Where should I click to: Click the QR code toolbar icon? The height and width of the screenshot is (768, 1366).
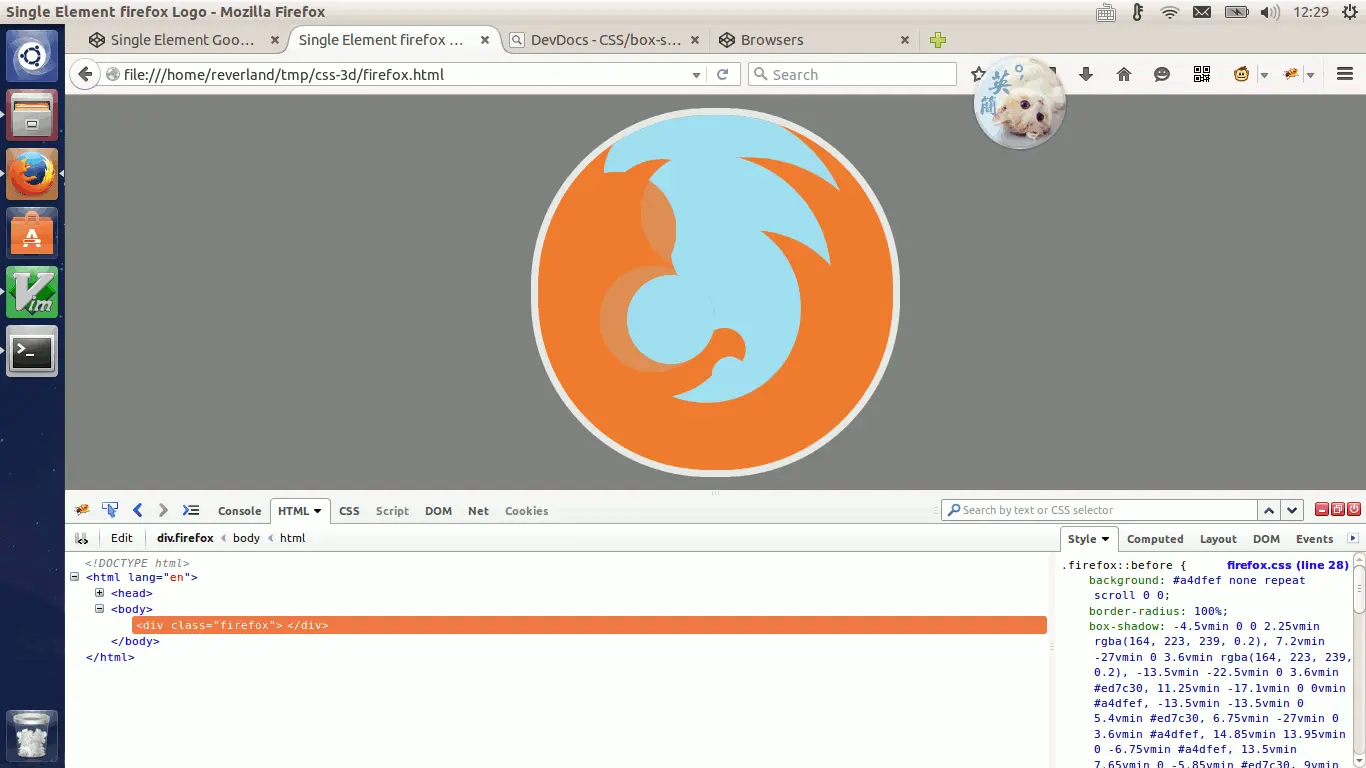[1202, 75]
